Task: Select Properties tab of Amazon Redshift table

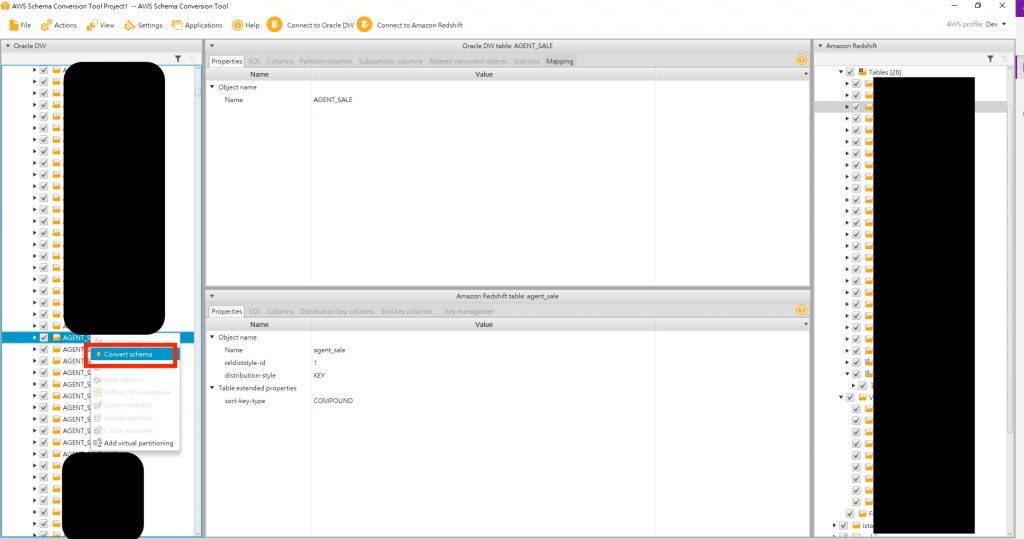Action: (227, 311)
